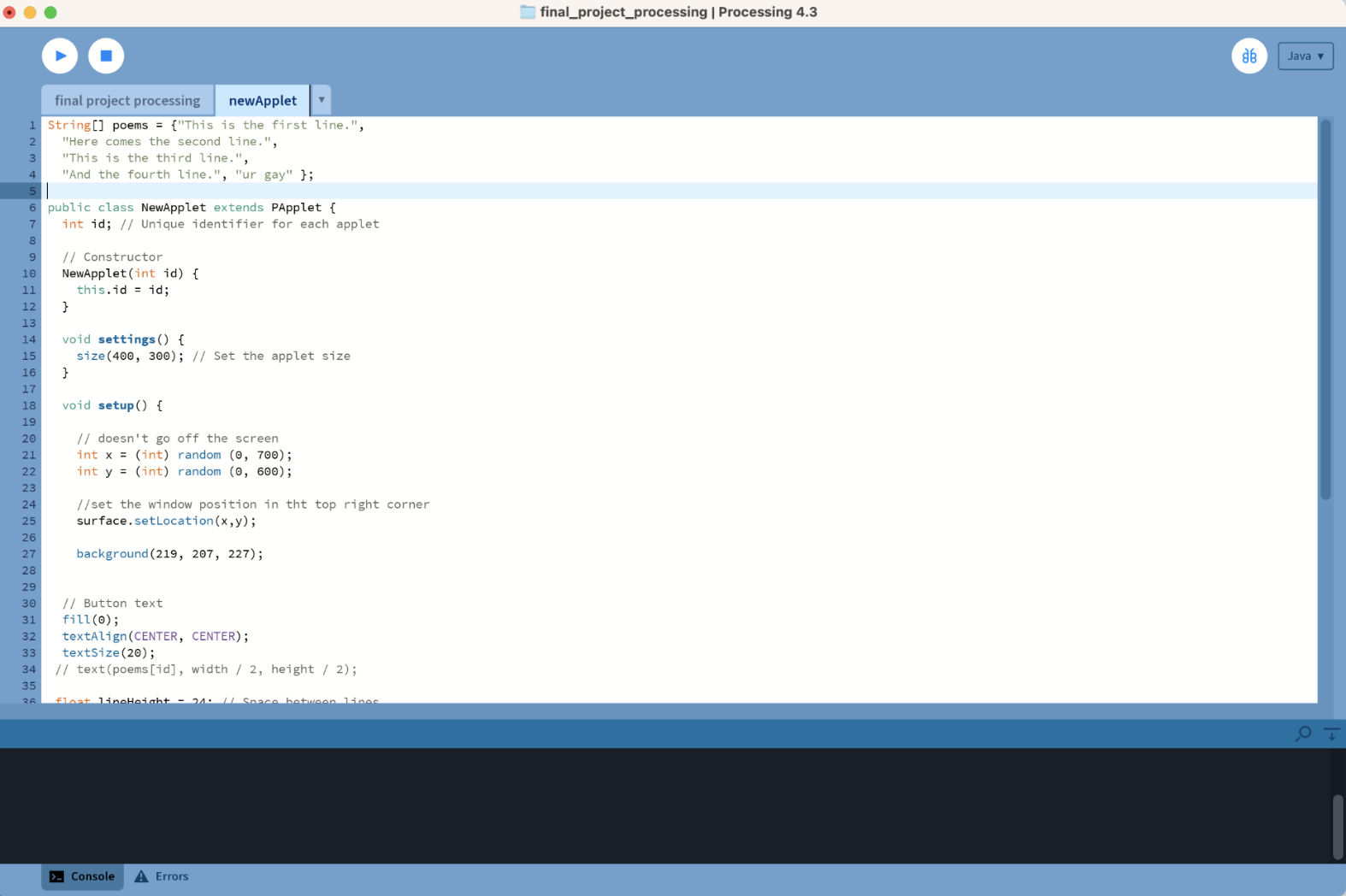Click the console search magnifier icon
Screen dimensions: 1346x896
click(1303, 734)
